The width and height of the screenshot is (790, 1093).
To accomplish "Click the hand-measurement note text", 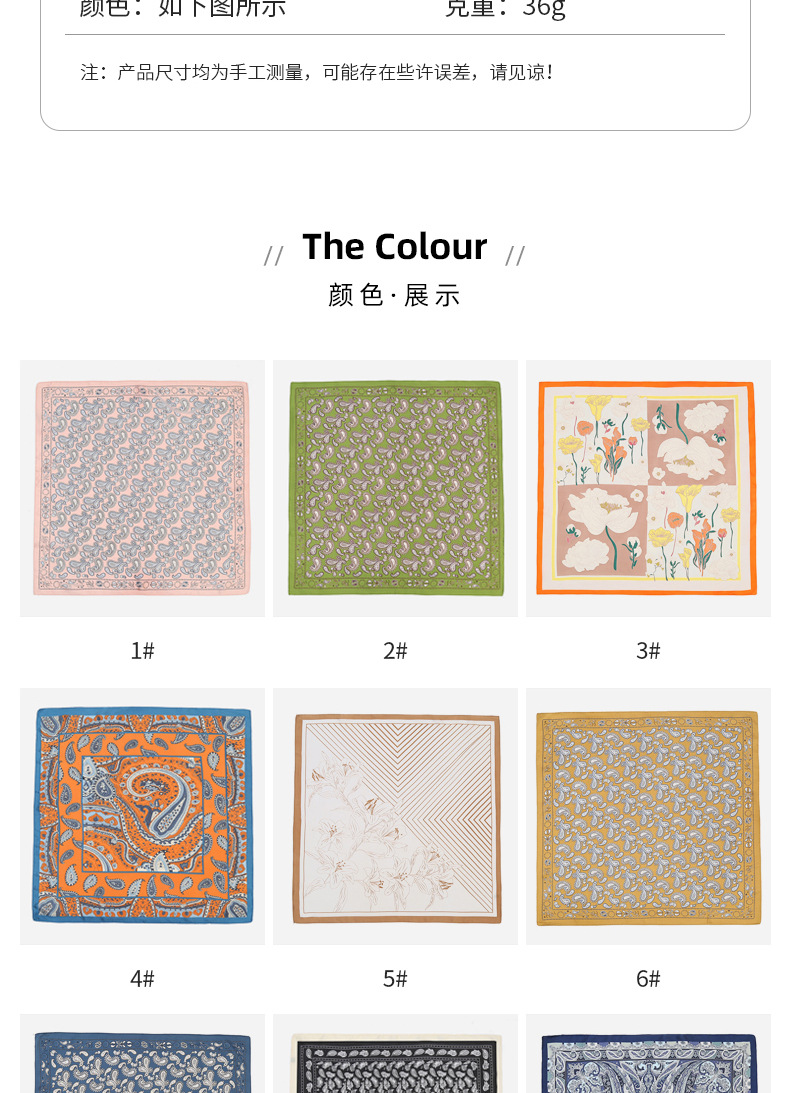I will [x=317, y=72].
